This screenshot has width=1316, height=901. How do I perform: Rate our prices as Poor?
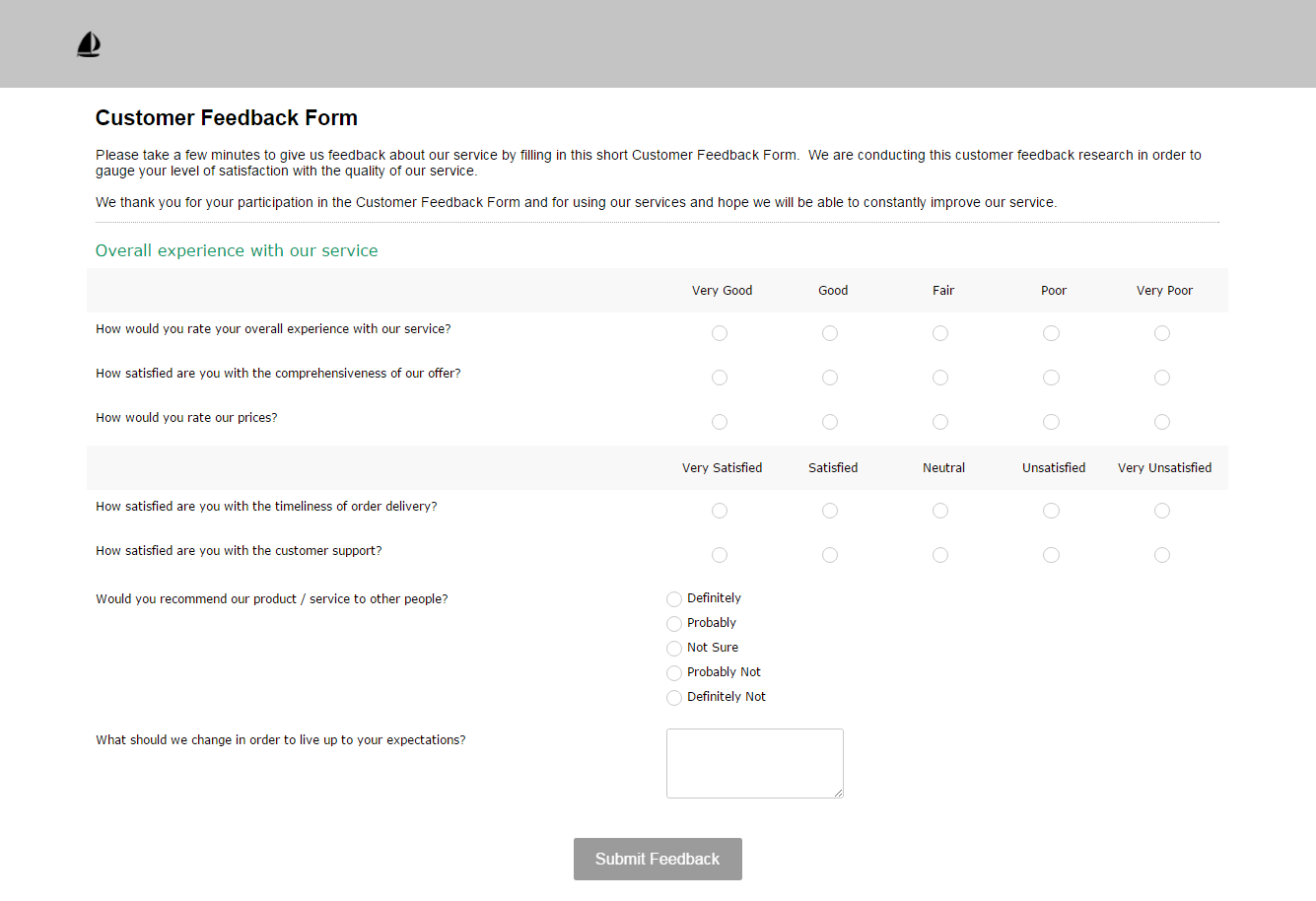tap(1052, 422)
